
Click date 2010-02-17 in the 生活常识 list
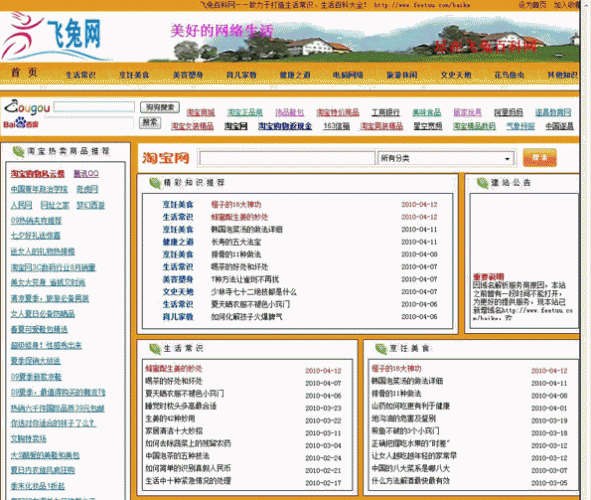pos(323,483)
